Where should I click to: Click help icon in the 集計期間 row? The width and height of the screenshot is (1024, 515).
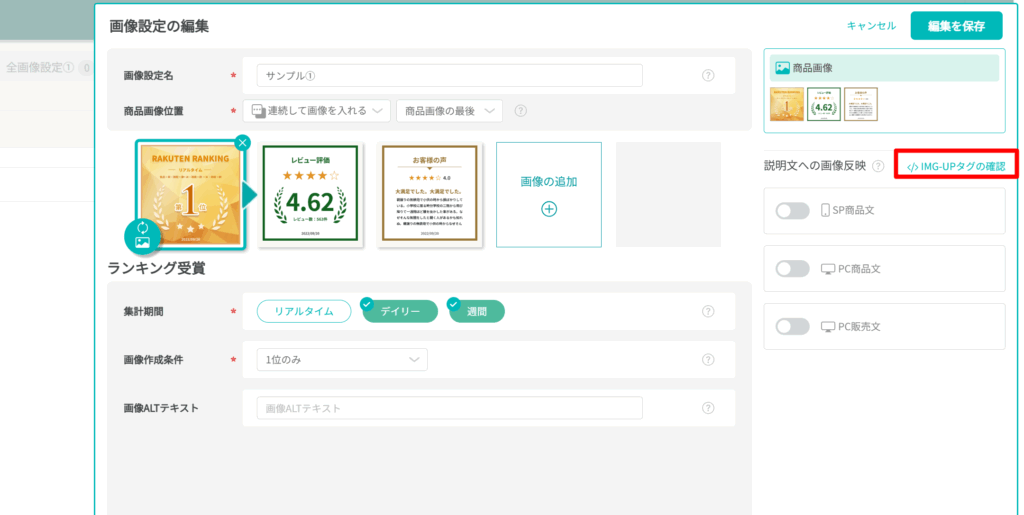pos(708,312)
